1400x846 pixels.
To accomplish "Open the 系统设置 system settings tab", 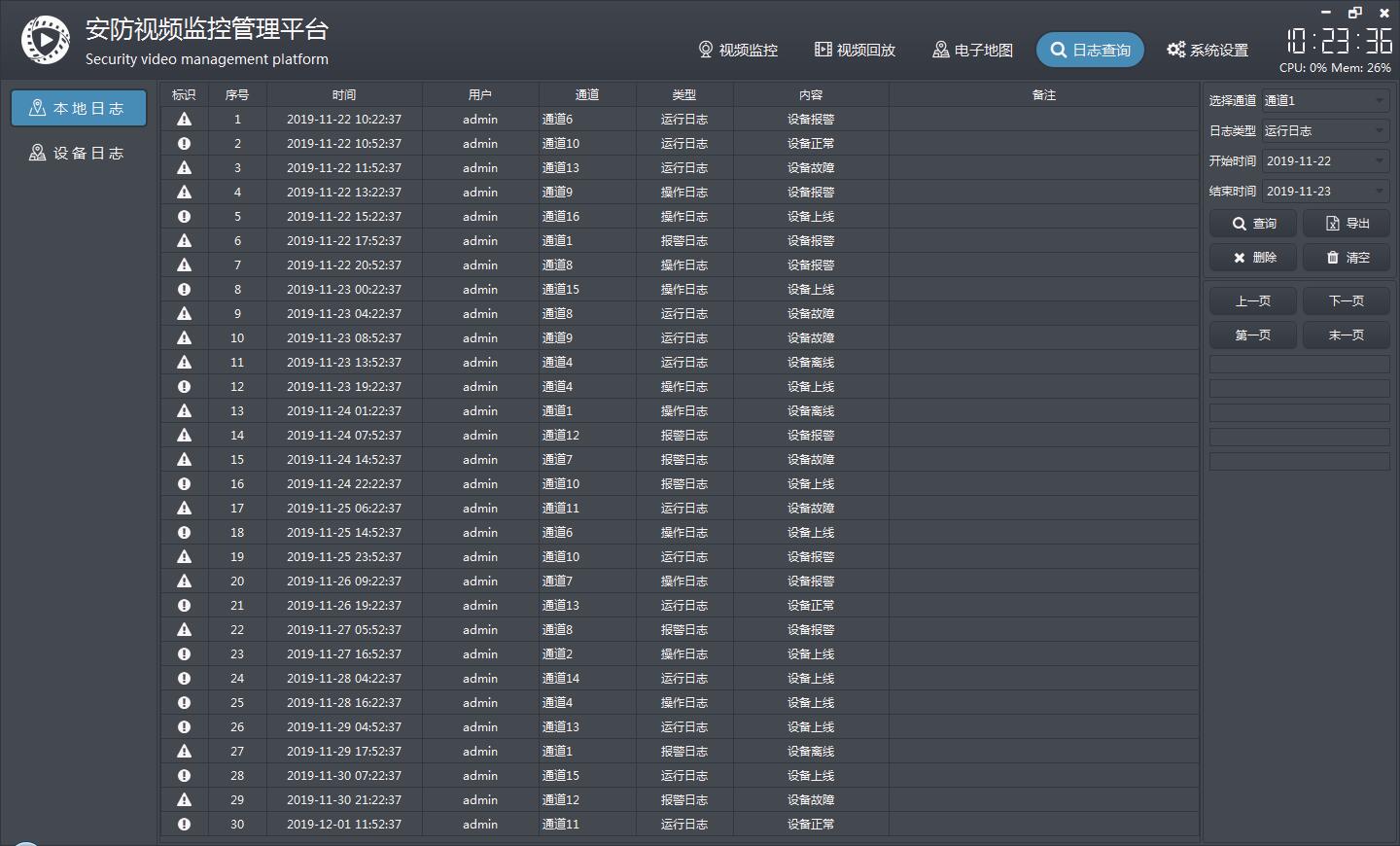I will tap(1207, 50).
